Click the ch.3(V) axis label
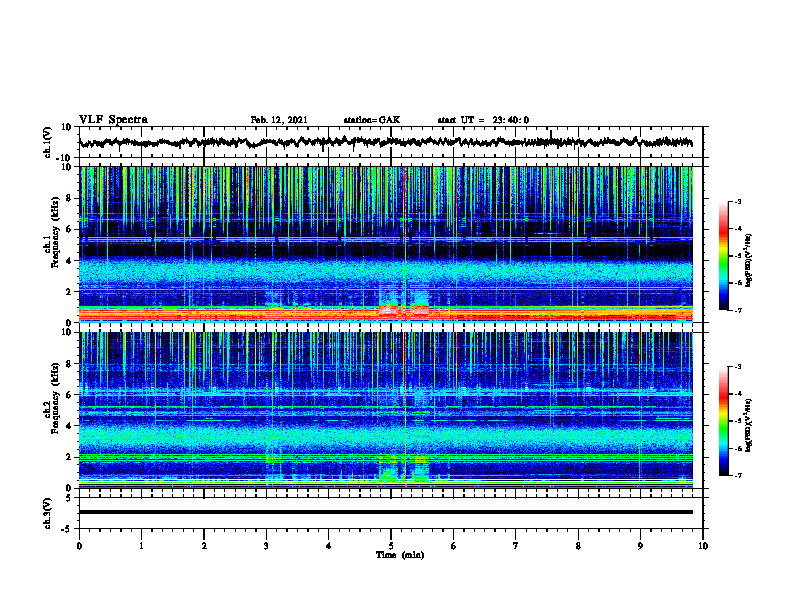The width and height of the screenshot is (792, 612). [x=48, y=514]
